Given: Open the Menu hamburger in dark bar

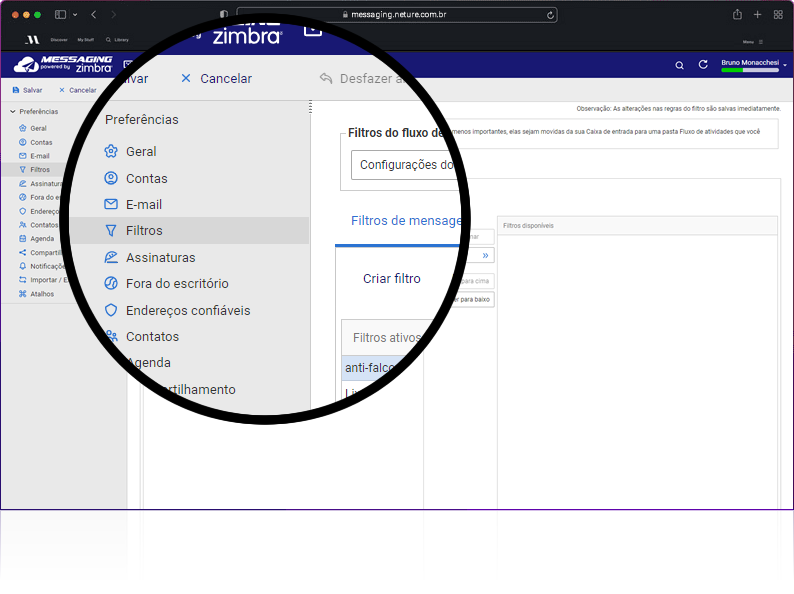Looking at the screenshot, I should (753, 42).
